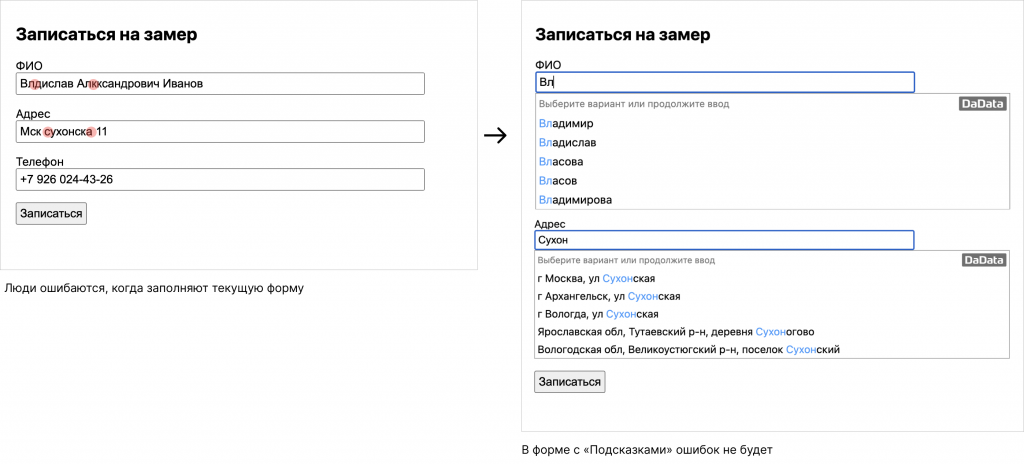This screenshot has height=464, width=1024.
Task: Choose поселок Сухонский suggestion
Action: click(x=773, y=349)
